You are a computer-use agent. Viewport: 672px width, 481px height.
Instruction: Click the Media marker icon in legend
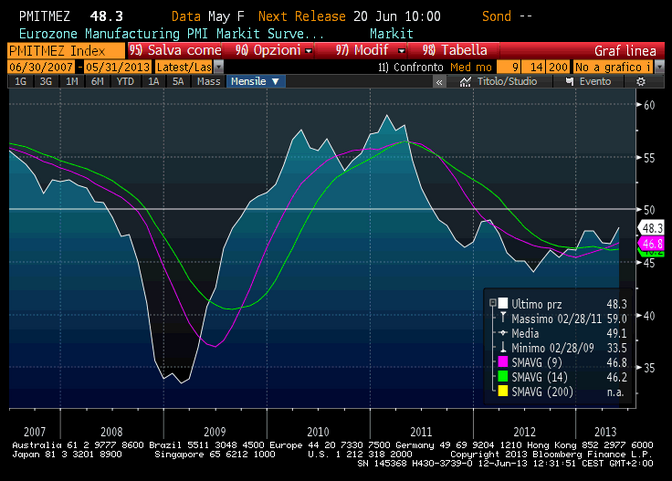pyautogui.click(x=502, y=333)
